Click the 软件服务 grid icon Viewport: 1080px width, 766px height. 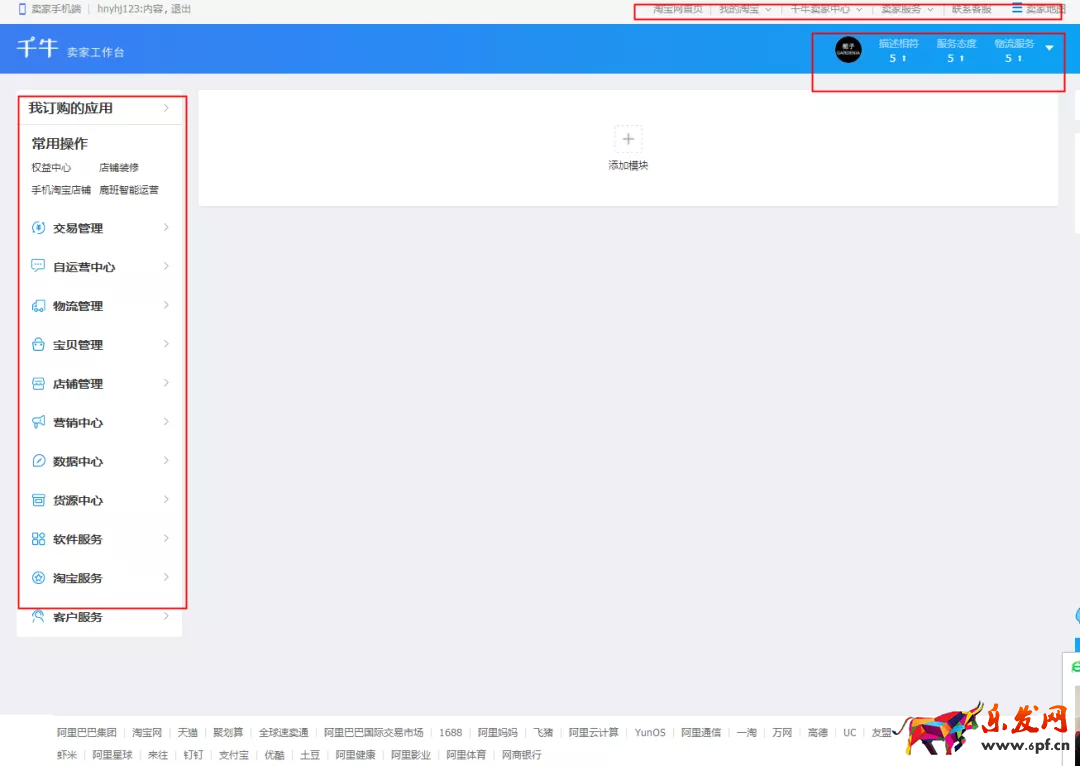[x=39, y=539]
